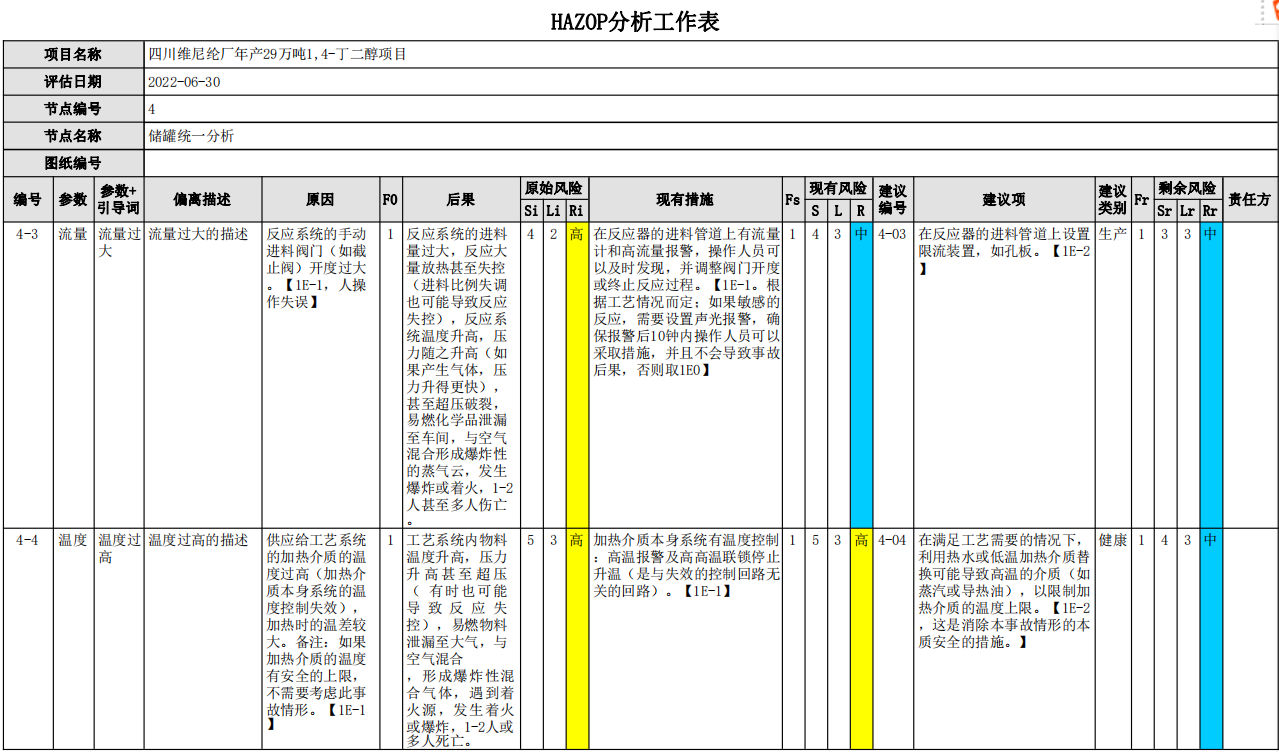Select the 节点编号 label cell
Screen dimensions: 1279x752
tap(73, 109)
